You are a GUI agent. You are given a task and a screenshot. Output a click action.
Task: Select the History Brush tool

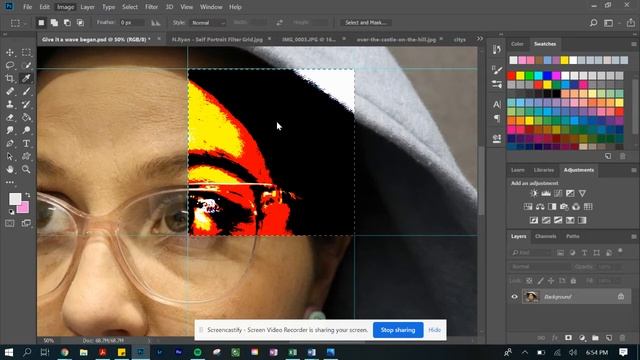click(26, 104)
